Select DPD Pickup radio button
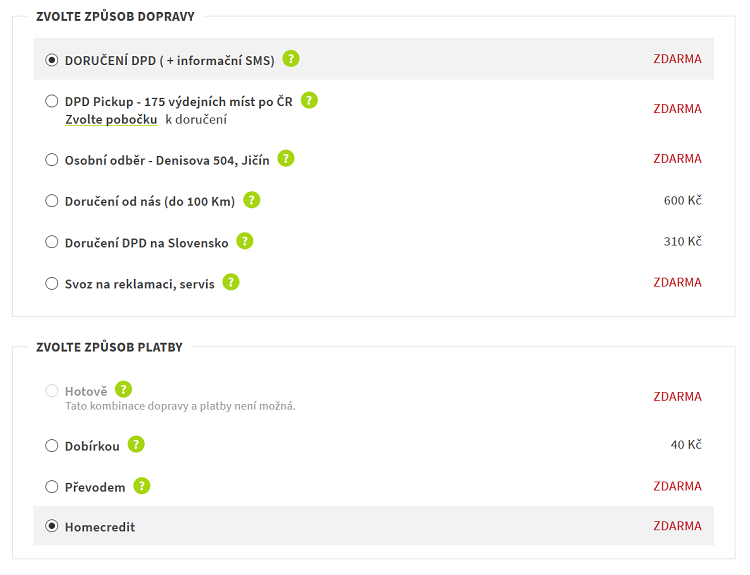This screenshot has width=750, height=575. click(x=52, y=101)
